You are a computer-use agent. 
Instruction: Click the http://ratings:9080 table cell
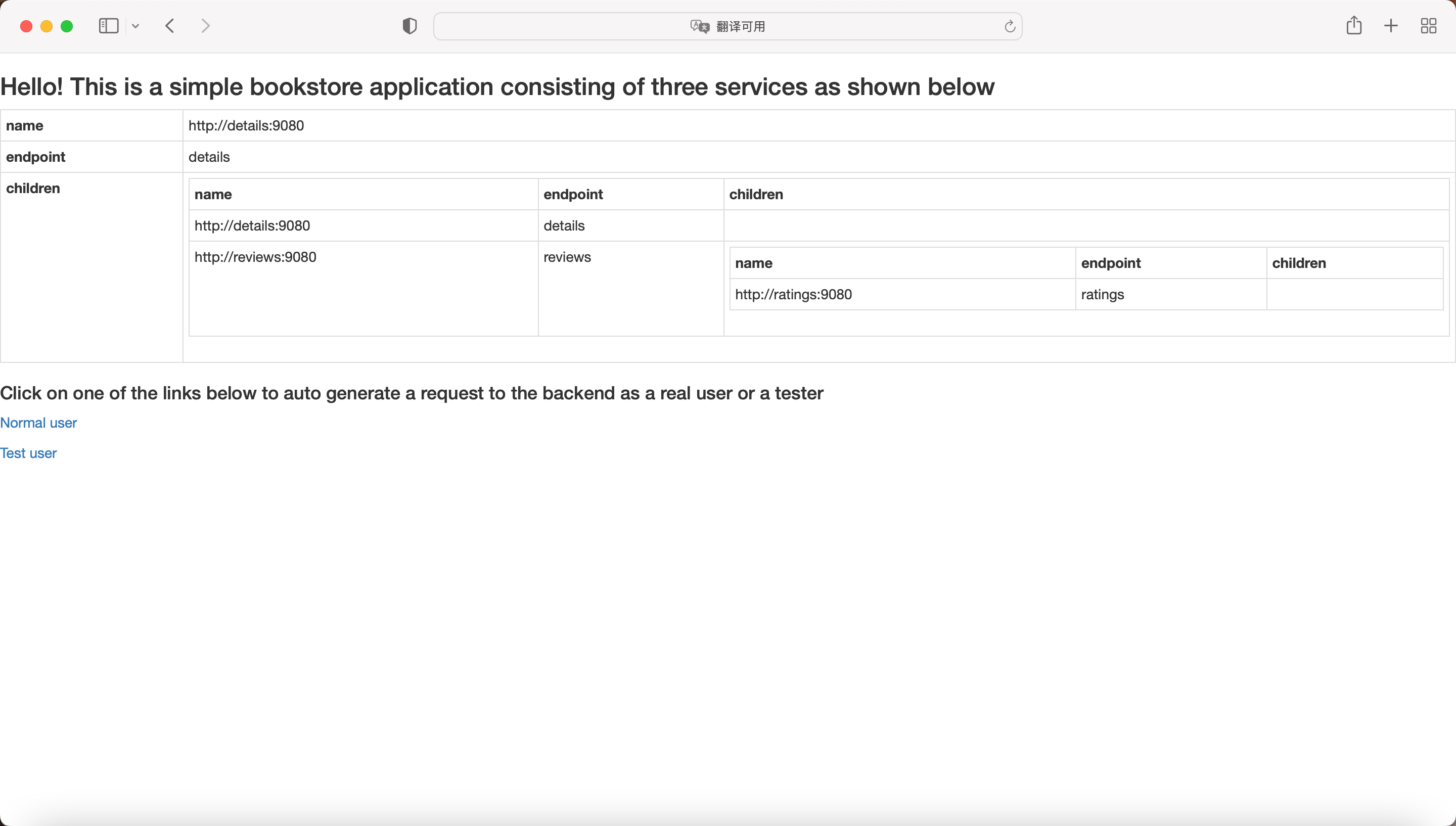coord(793,294)
